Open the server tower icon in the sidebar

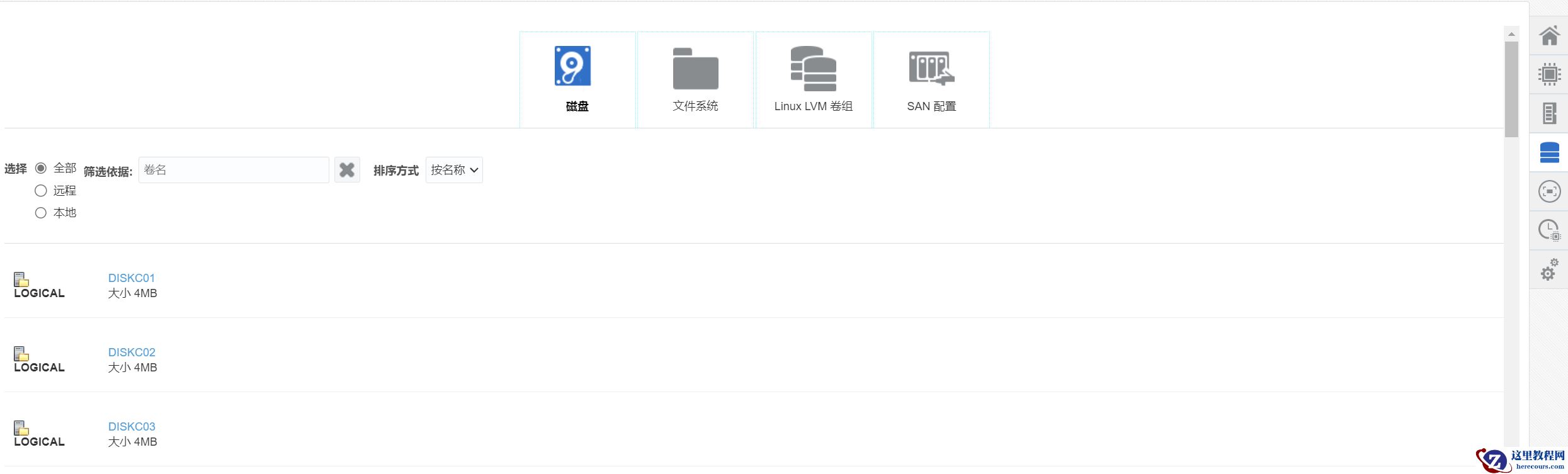(x=1549, y=113)
